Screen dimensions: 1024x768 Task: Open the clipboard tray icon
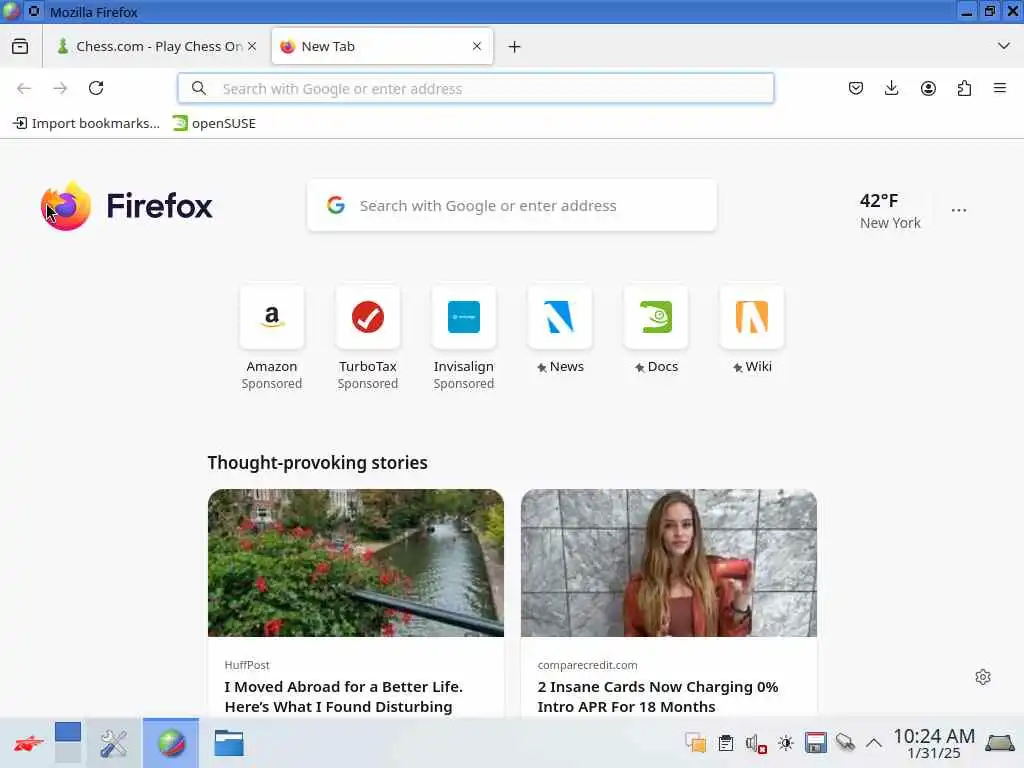click(726, 743)
